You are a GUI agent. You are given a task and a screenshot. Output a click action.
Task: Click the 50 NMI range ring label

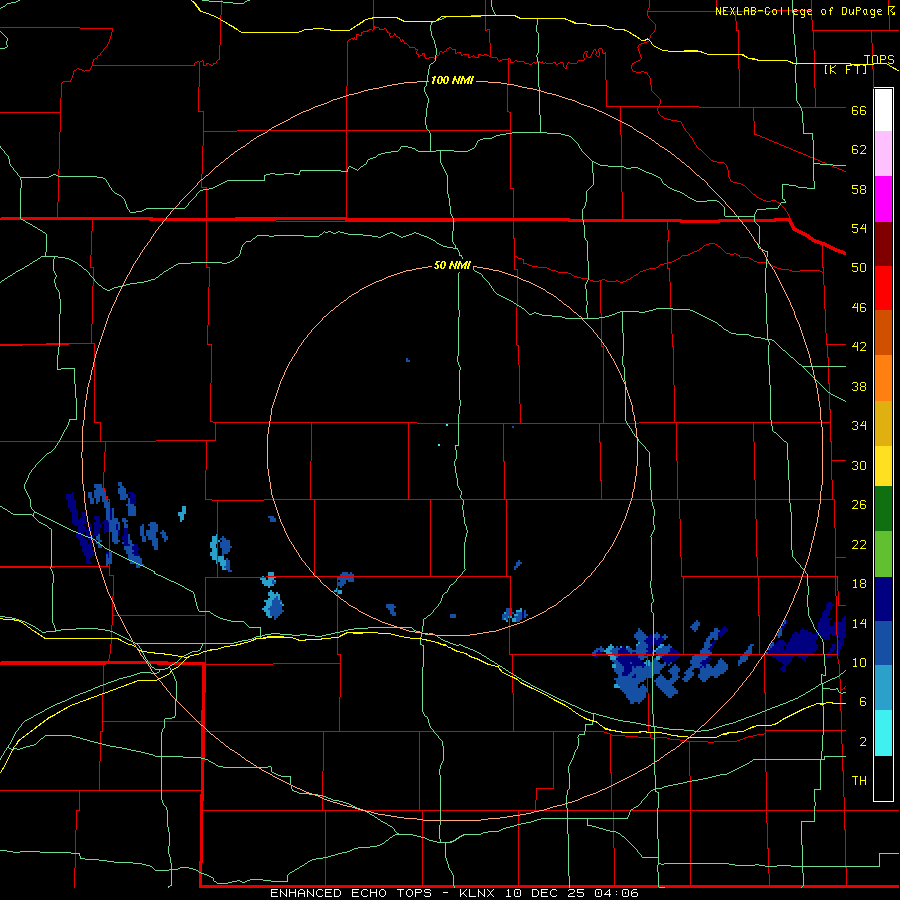(x=452, y=265)
